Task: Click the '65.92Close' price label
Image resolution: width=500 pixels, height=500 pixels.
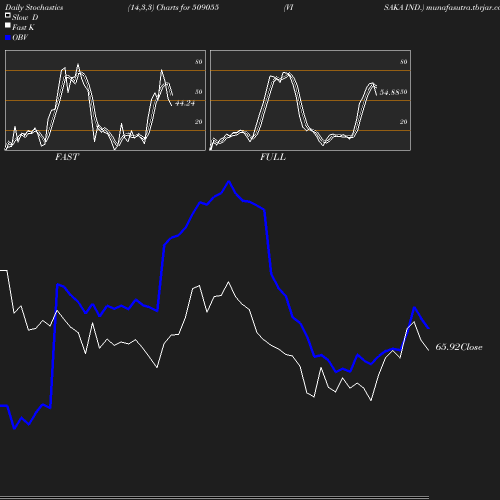Action: (x=459, y=347)
